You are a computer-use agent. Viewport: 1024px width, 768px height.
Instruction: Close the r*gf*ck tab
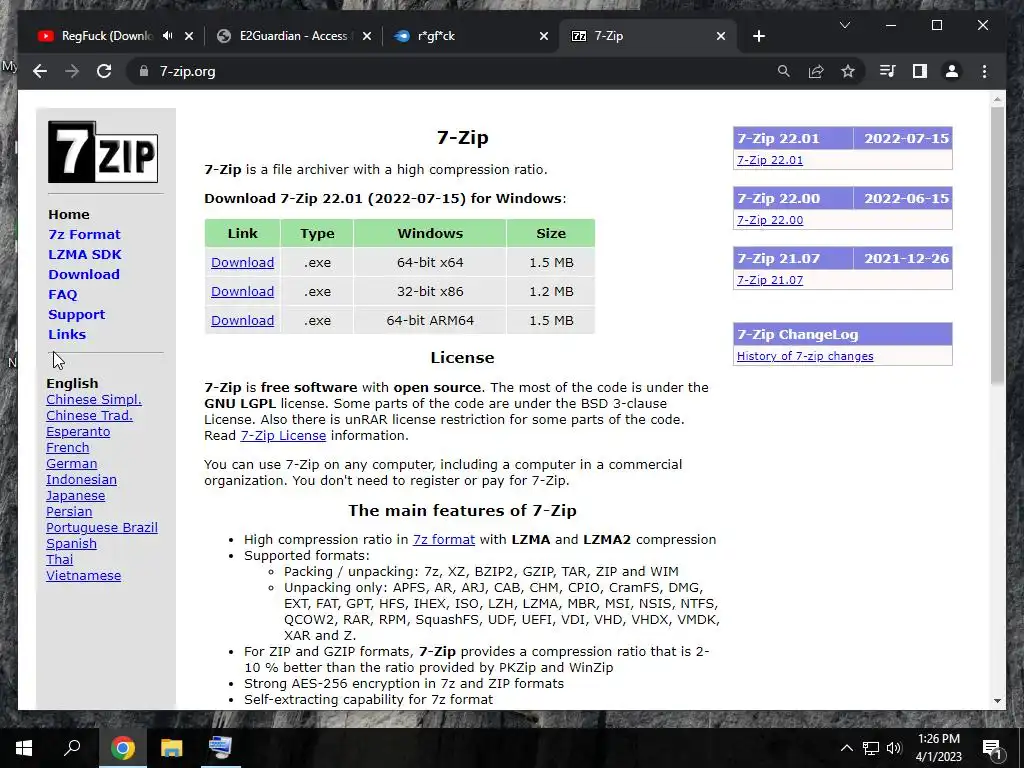point(543,36)
